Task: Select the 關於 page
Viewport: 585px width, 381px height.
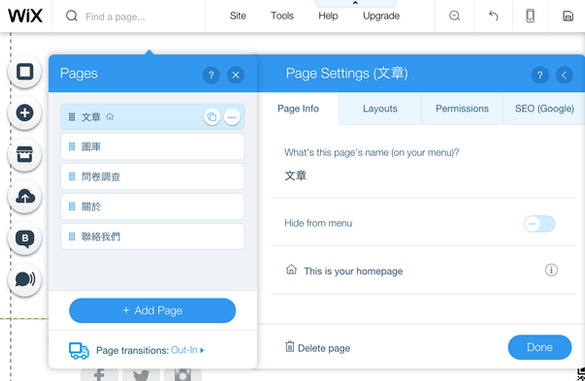Action: tap(152, 206)
